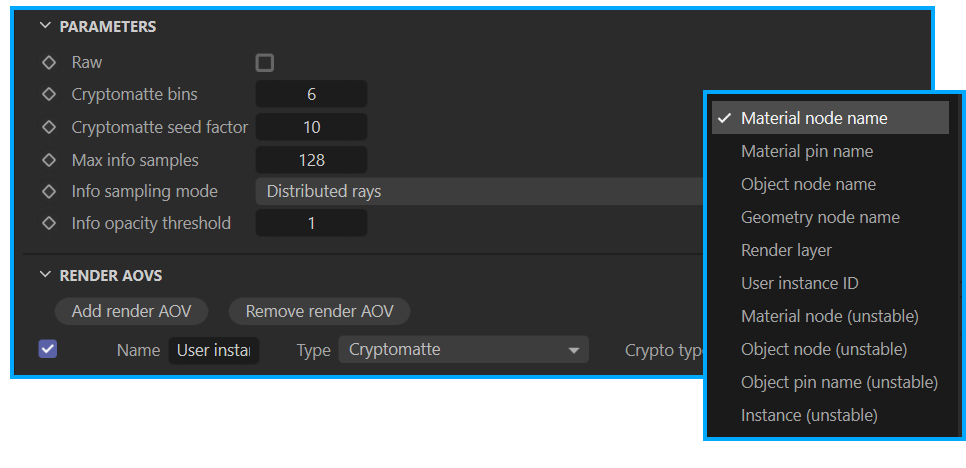The height and width of the screenshot is (468, 966).
Task: Collapse the Render AOVs section
Action: 46,275
